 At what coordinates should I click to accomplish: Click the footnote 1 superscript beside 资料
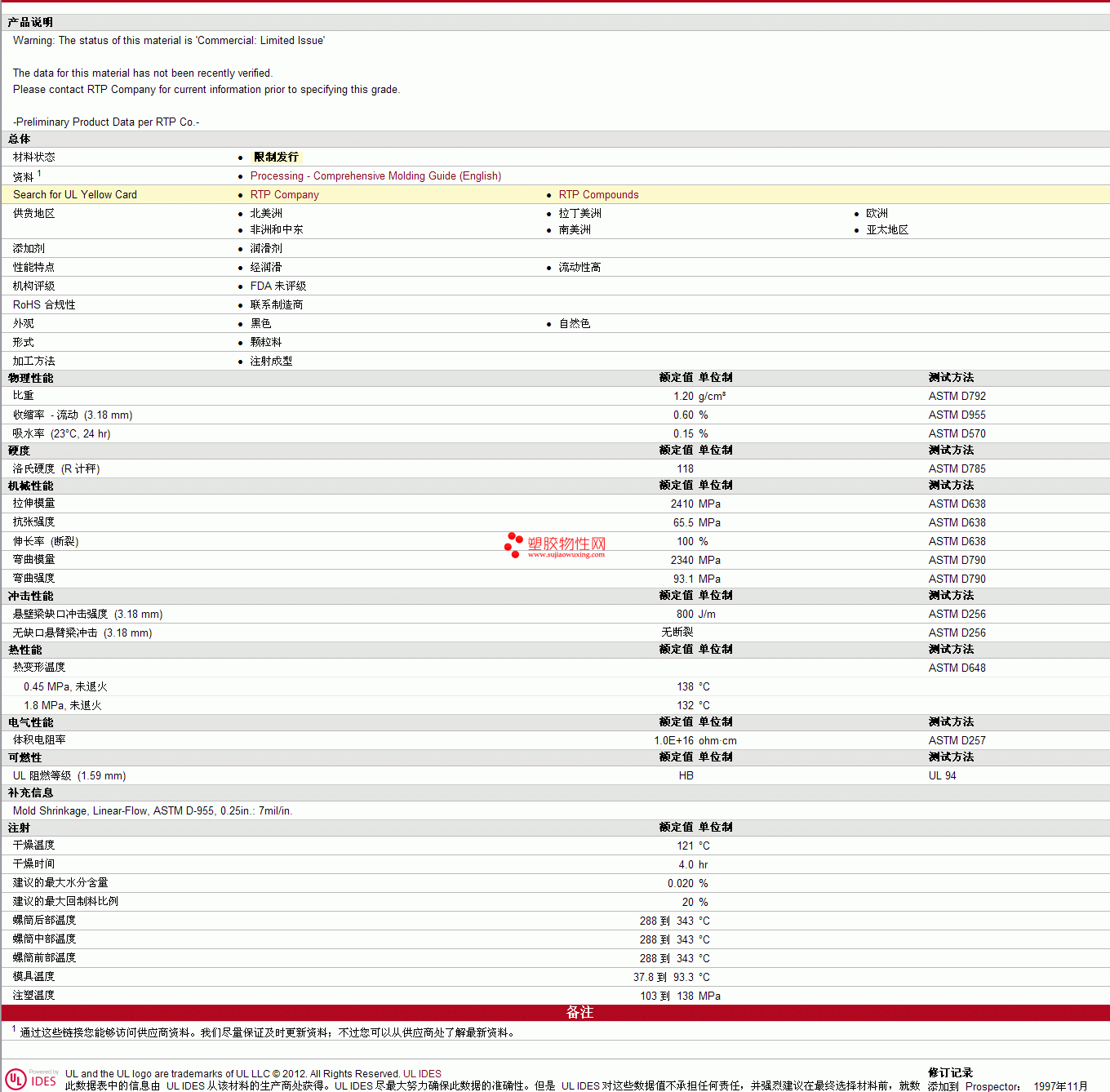(39, 173)
